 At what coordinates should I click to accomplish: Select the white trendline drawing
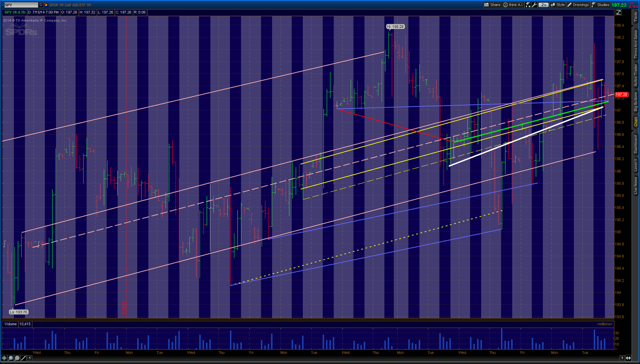pos(526,137)
